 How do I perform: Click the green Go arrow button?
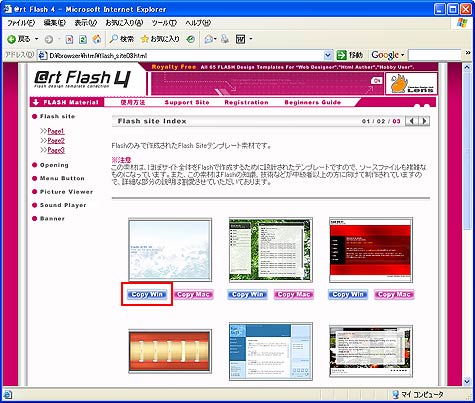point(341,55)
